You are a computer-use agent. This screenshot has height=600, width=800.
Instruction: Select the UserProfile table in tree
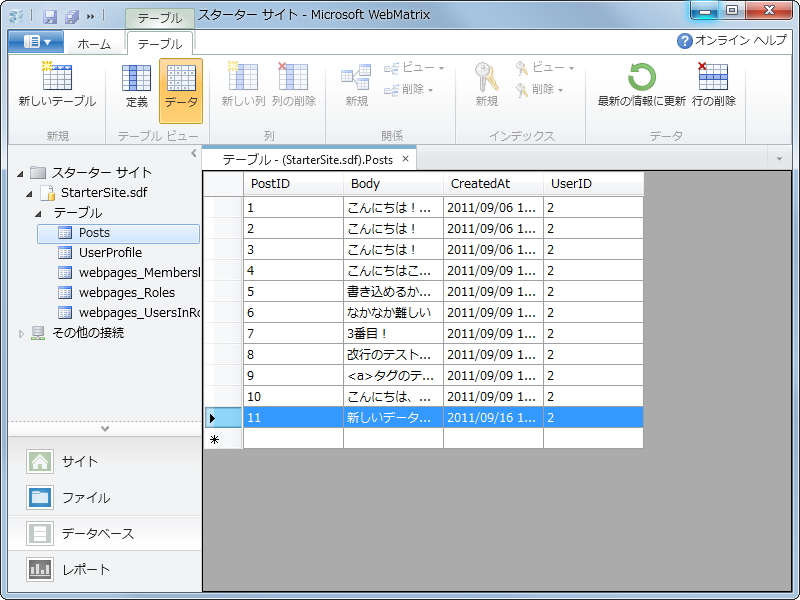click(x=110, y=253)
